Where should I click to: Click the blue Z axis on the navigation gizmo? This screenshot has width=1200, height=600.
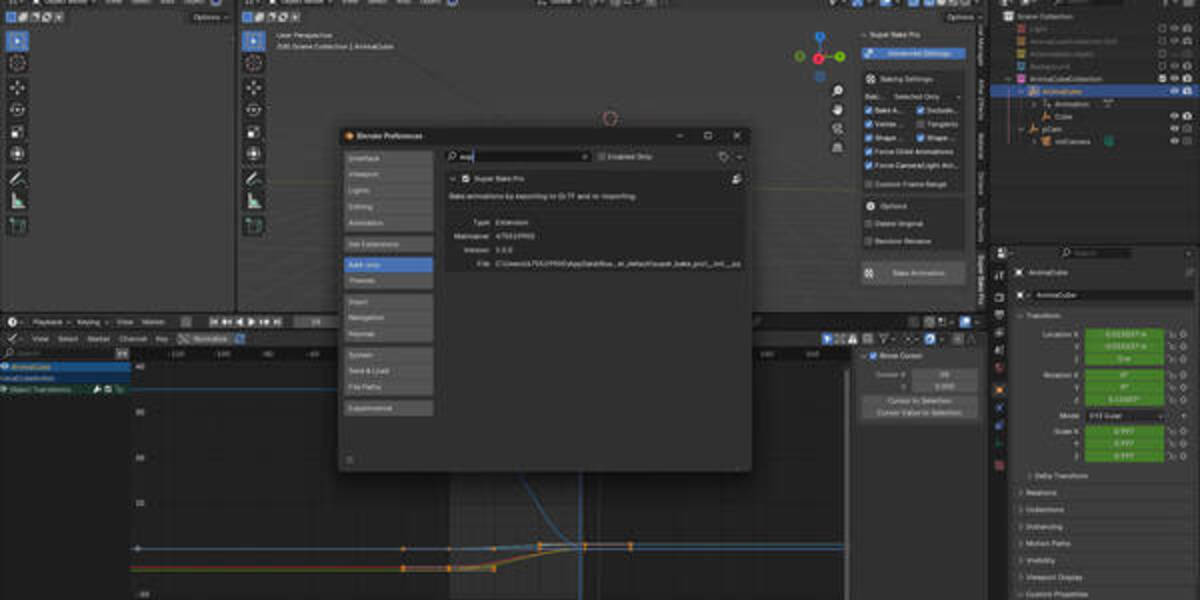point(819,38)
